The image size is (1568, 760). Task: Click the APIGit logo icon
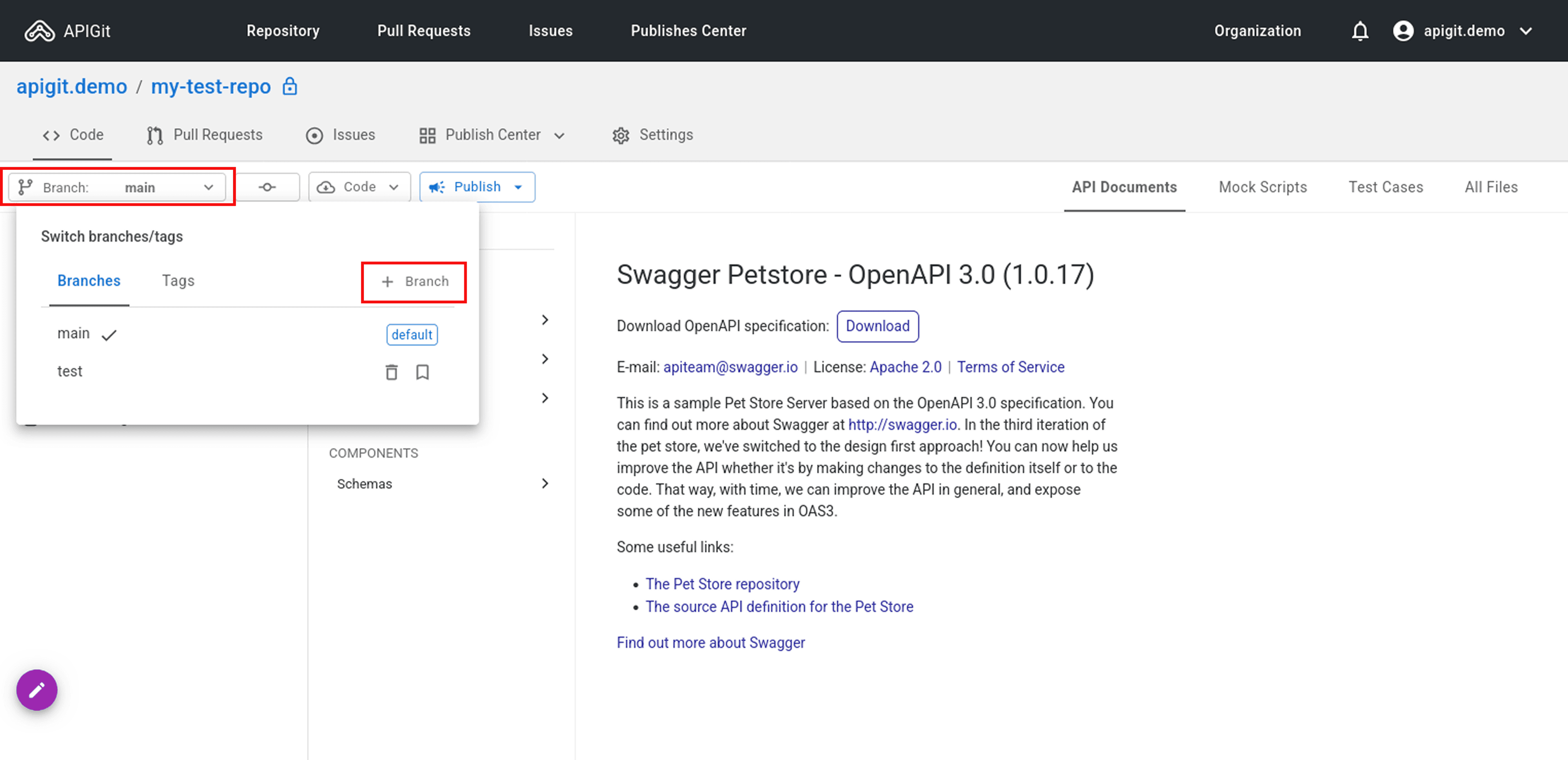click(40, 31)
